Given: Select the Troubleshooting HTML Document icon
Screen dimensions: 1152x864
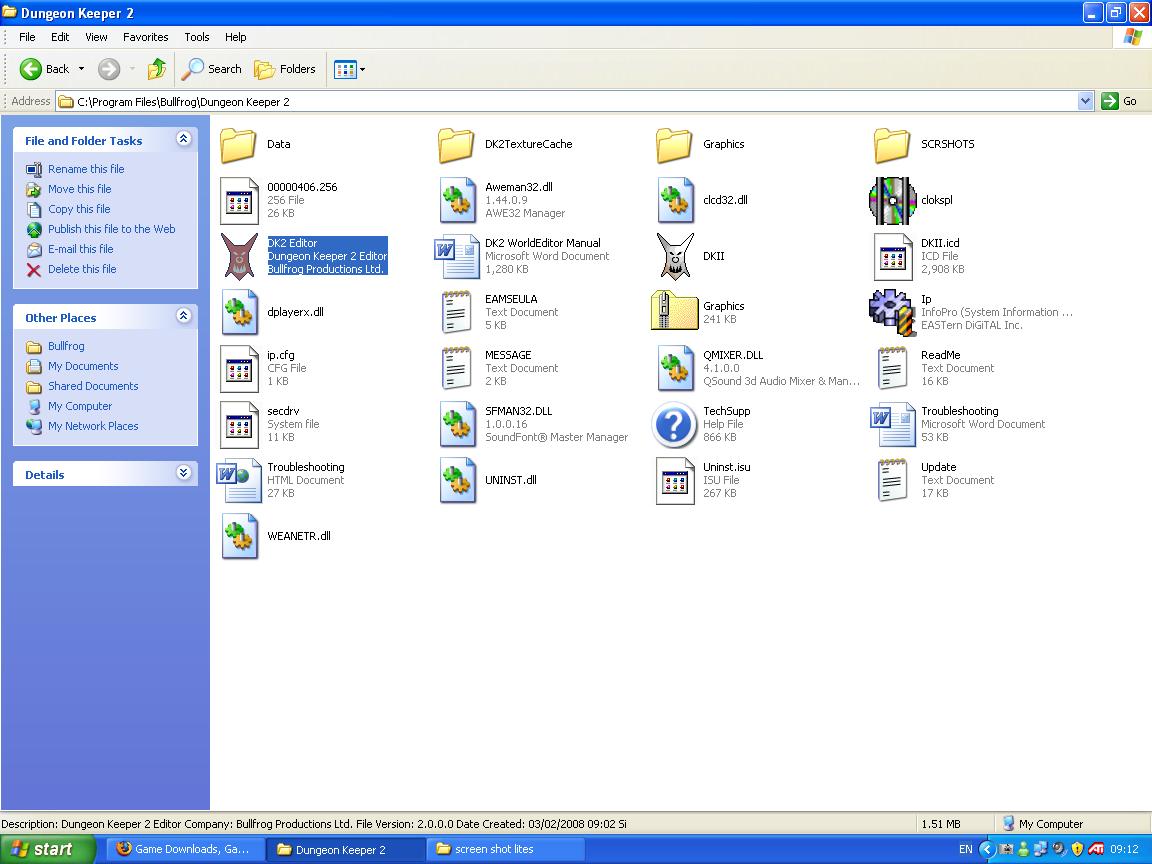Looking at the screenshot, I should pyautogui.click(x=240, y=480).
